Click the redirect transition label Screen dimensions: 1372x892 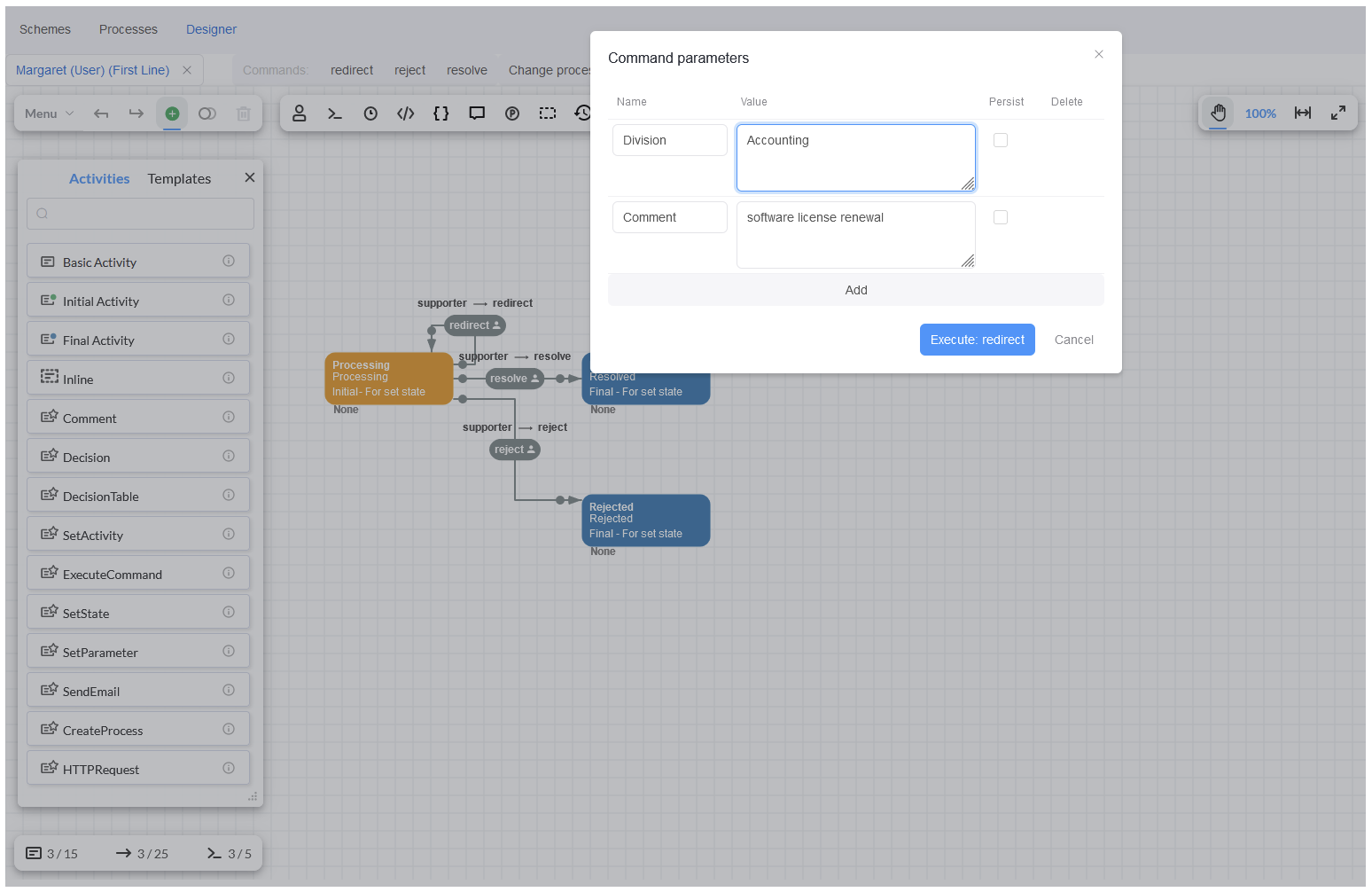click(475, 325)
